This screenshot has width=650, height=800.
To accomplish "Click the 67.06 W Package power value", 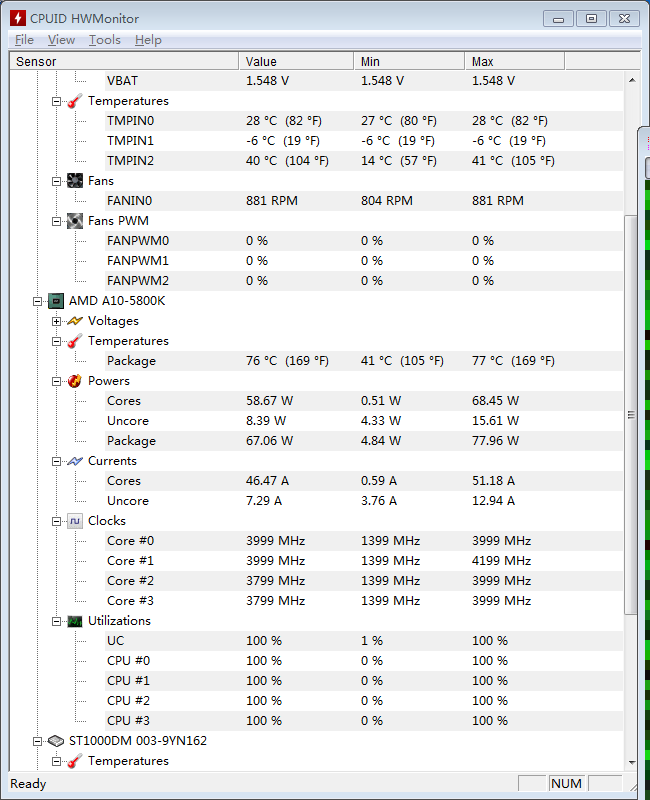I will tap(269, 441).
